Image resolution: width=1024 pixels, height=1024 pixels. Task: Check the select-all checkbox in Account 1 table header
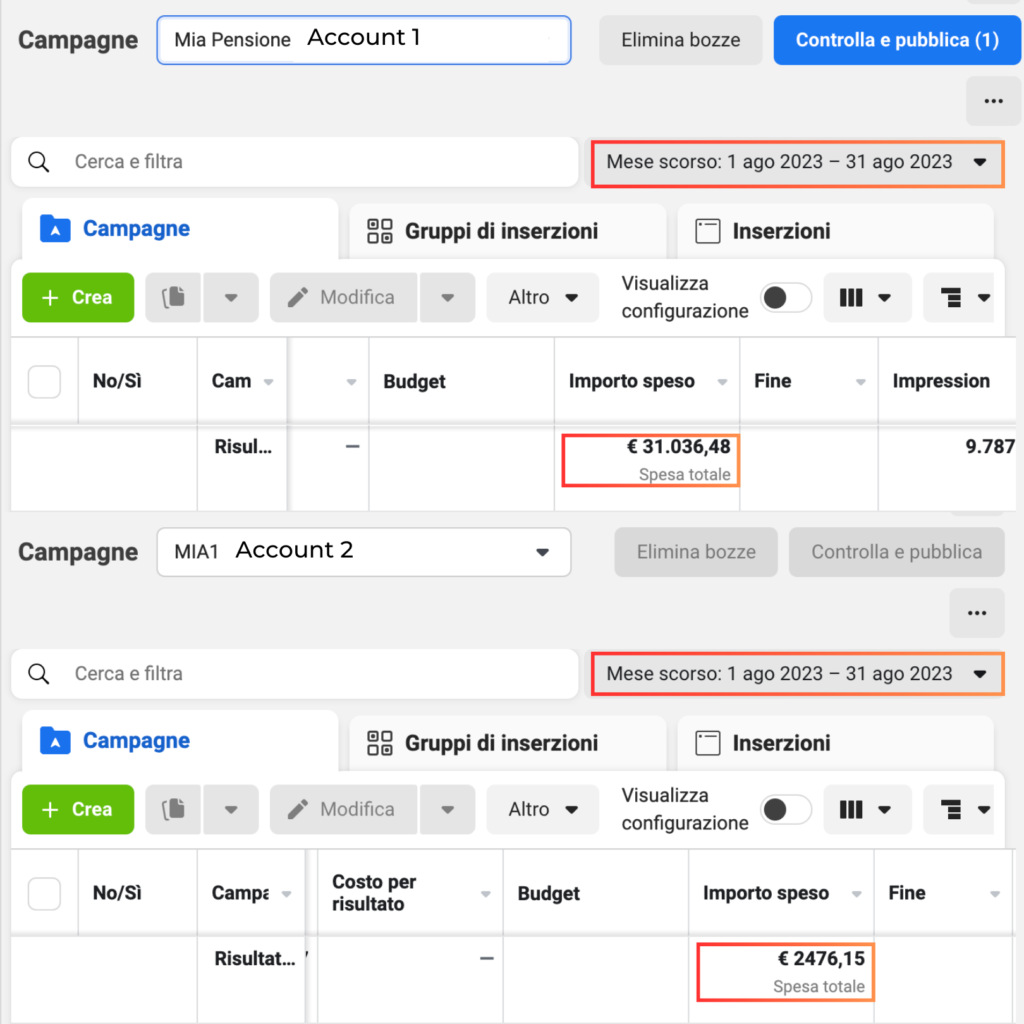pyautogui.click(x=44, y=381)
